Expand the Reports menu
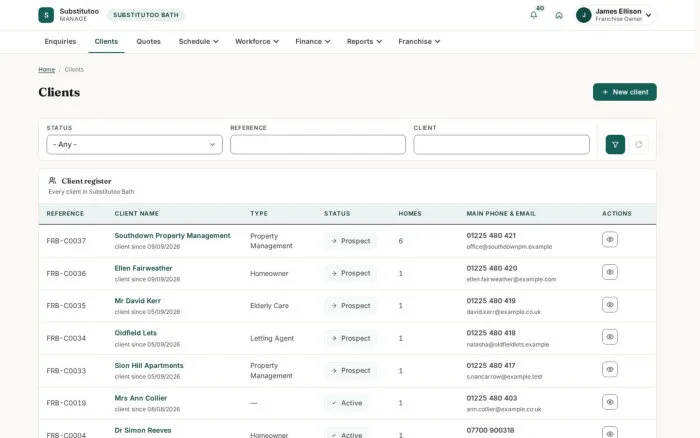700x438 pixels. tap(364, 42)
